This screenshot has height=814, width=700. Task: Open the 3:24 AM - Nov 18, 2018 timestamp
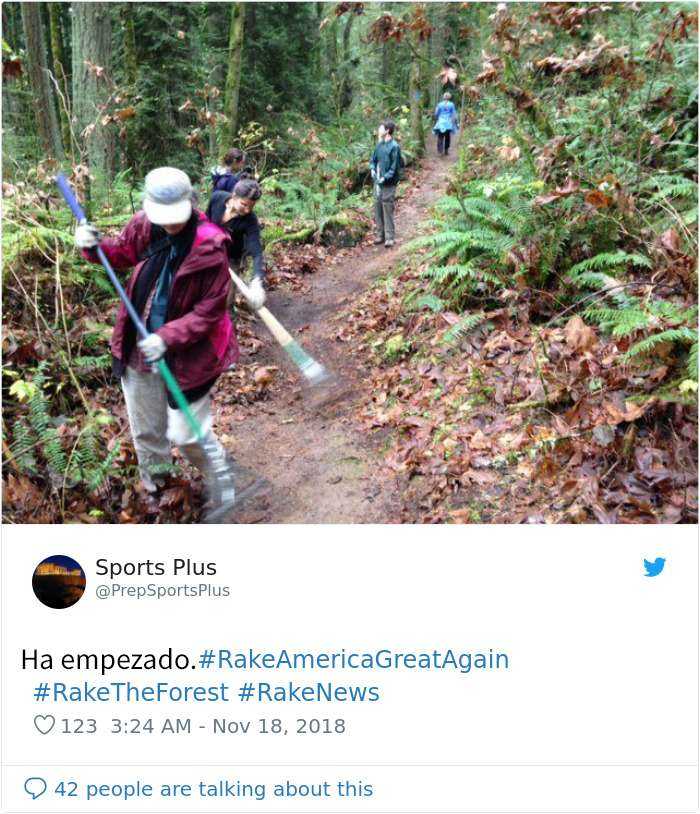(228, 726)
